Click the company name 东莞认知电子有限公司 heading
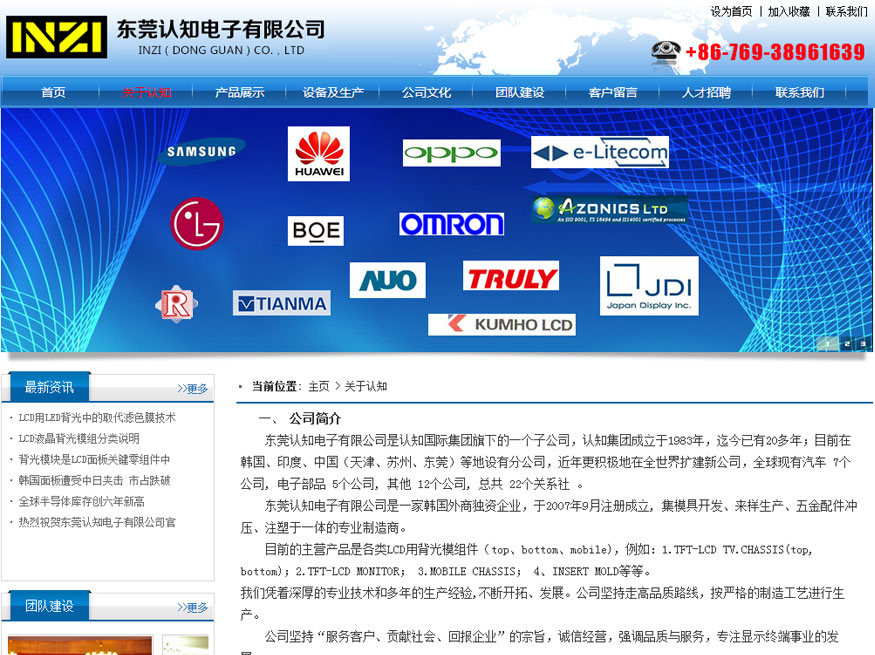875x655 pixels. [x=220, y=30]
